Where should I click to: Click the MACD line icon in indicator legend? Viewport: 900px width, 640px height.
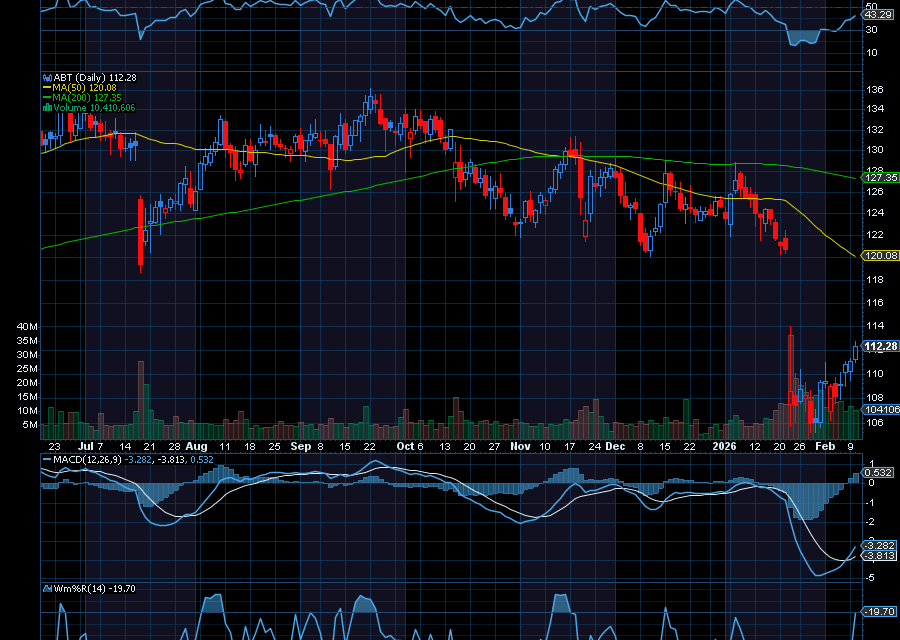pos(46,461)
